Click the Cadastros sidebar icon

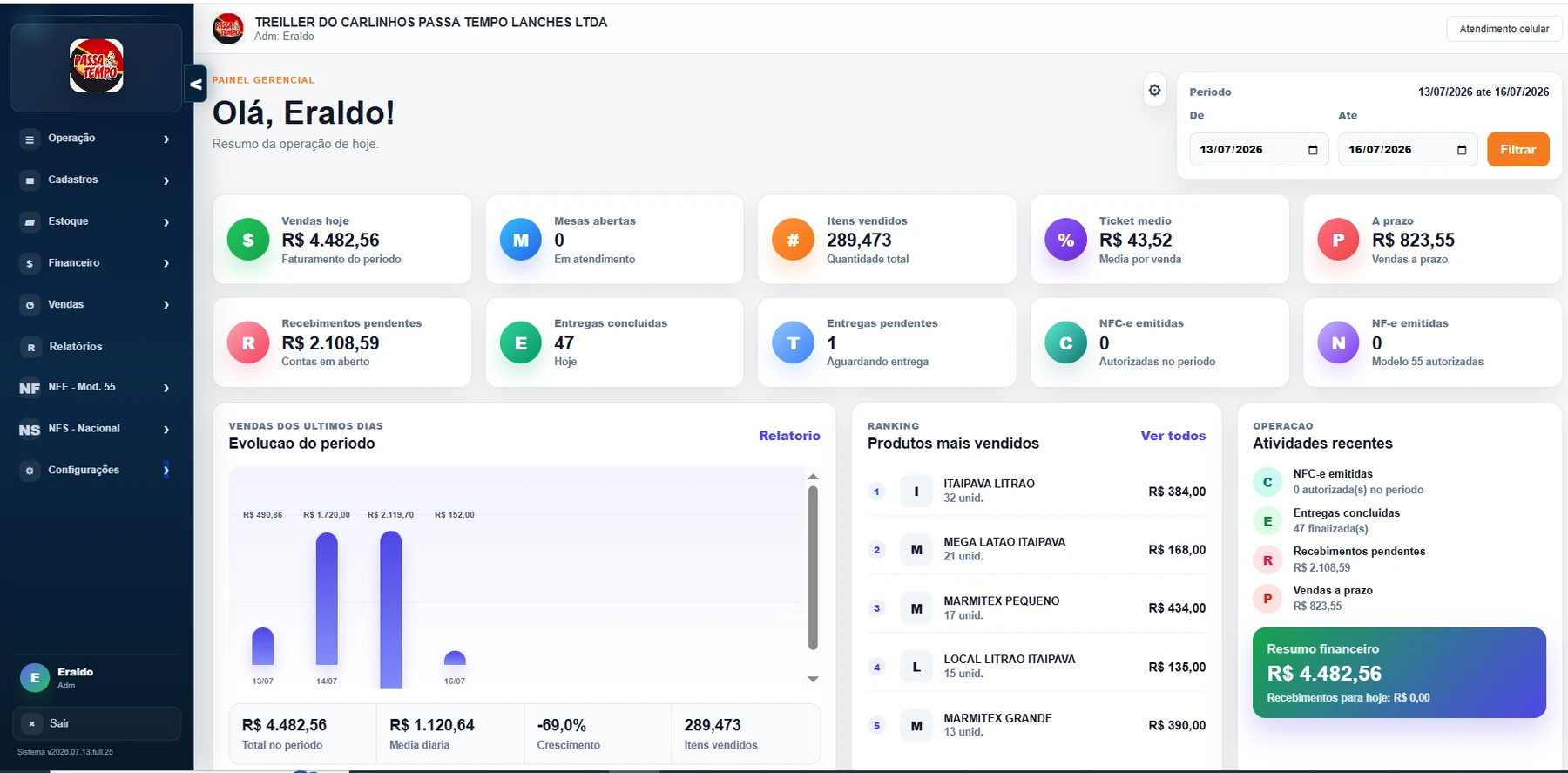tap(30, 180)
